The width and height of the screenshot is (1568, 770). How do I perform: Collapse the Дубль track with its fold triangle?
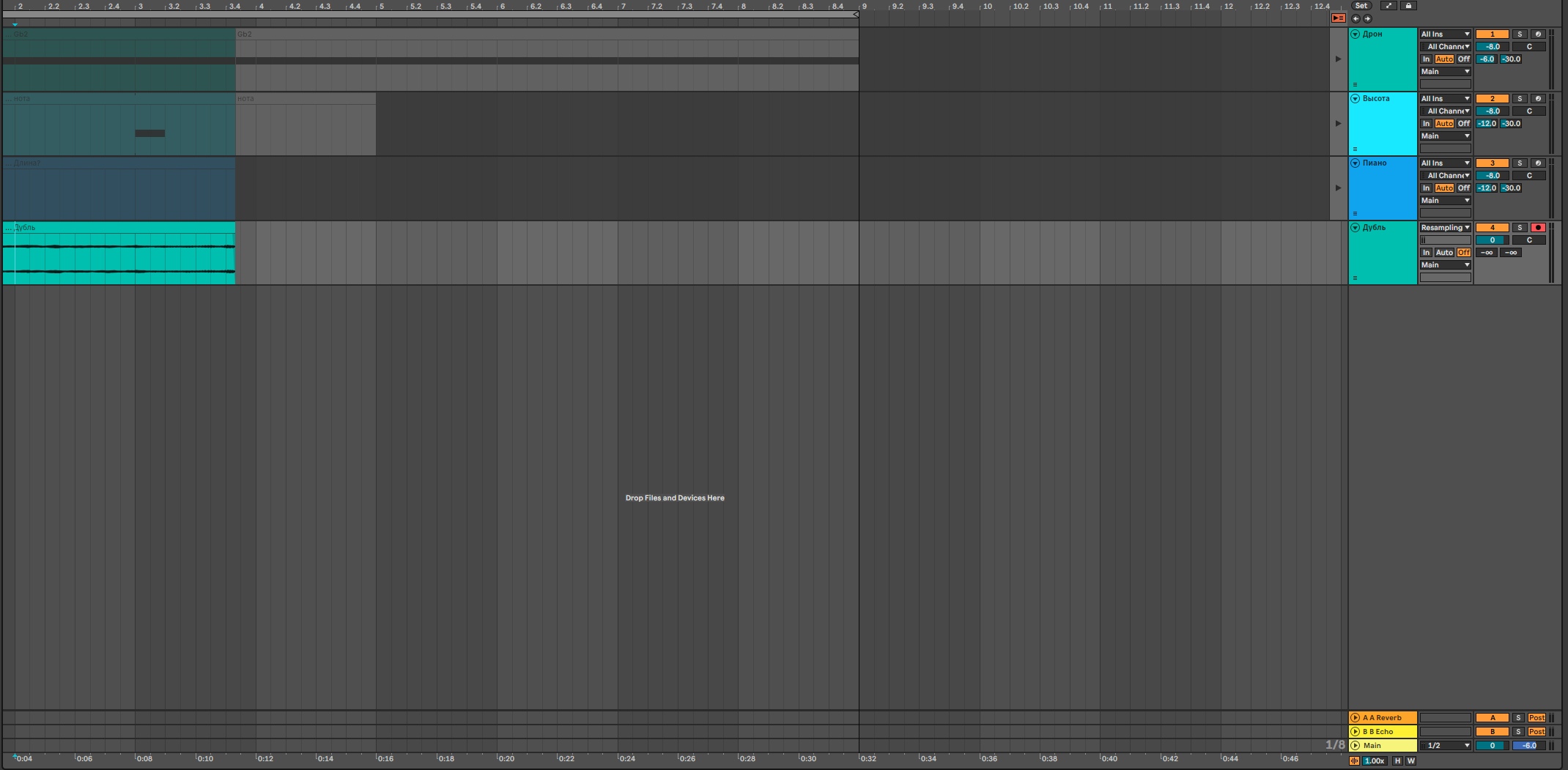click(1356, 228)
